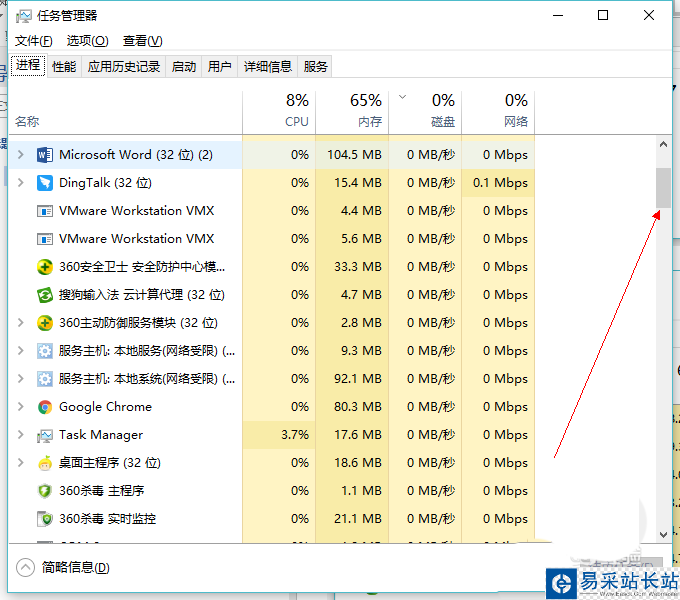This screenshot has height=600, width=680.
Task: Open the 查看(V) menu
Action: [x=142, y=41]
